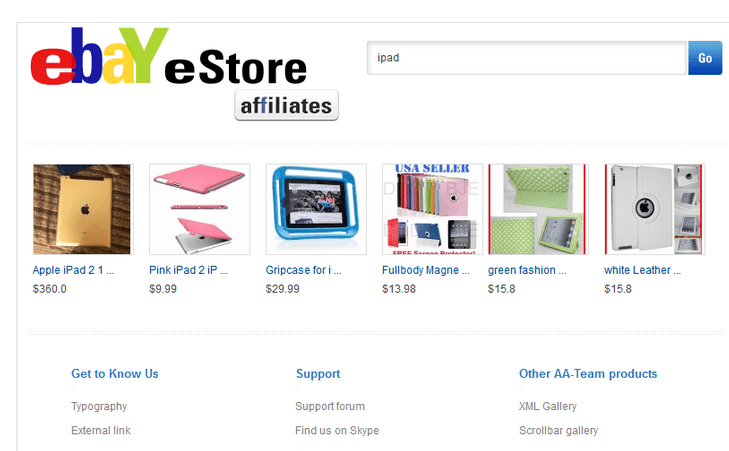Open the Find us on Skype link
Image resolution: width=729 pixels, height=451 pixels.
[337, 431]
